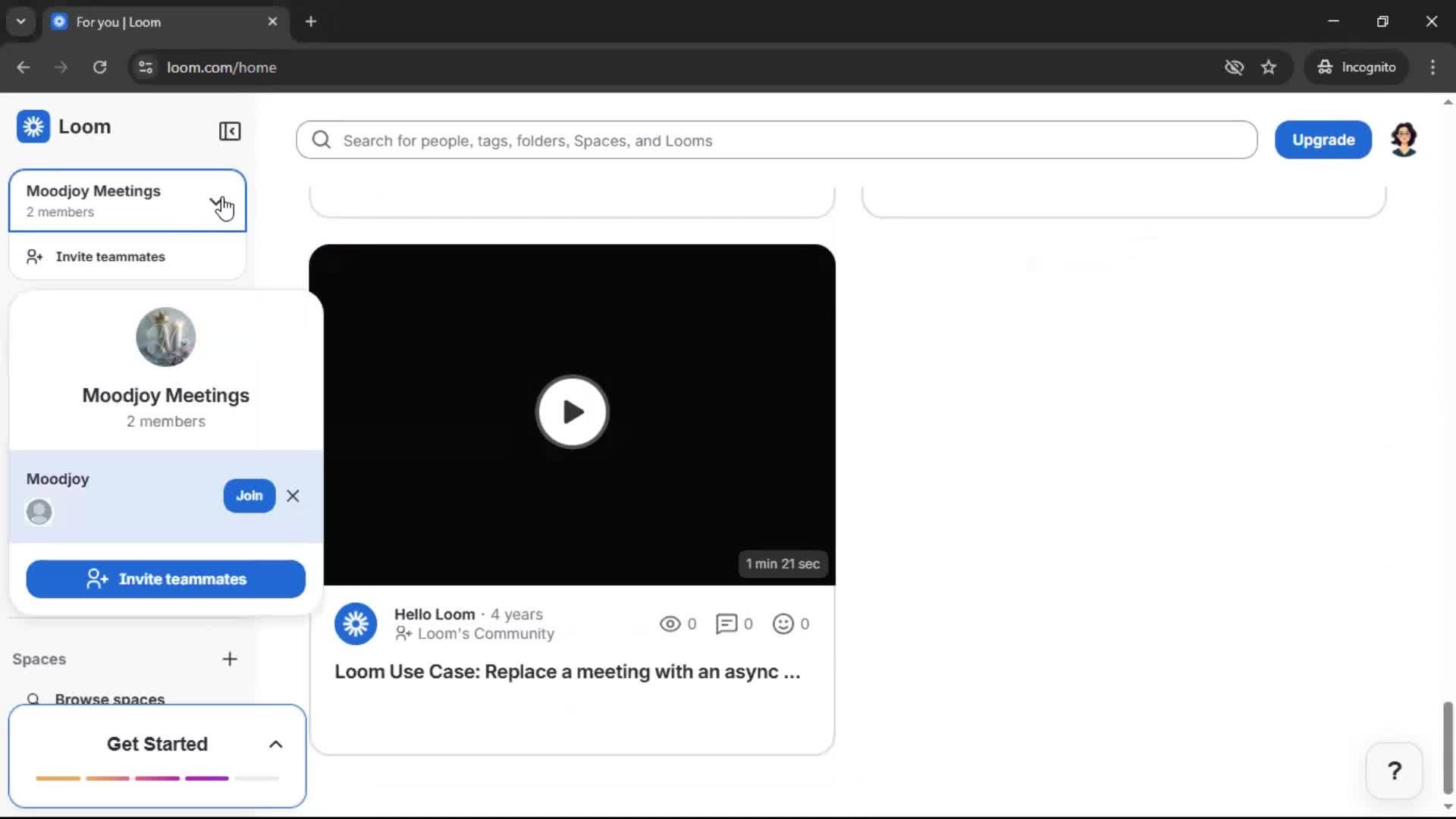Open the Chrome three-dot menu
1456x819 pixels.
pos(1432,67)
